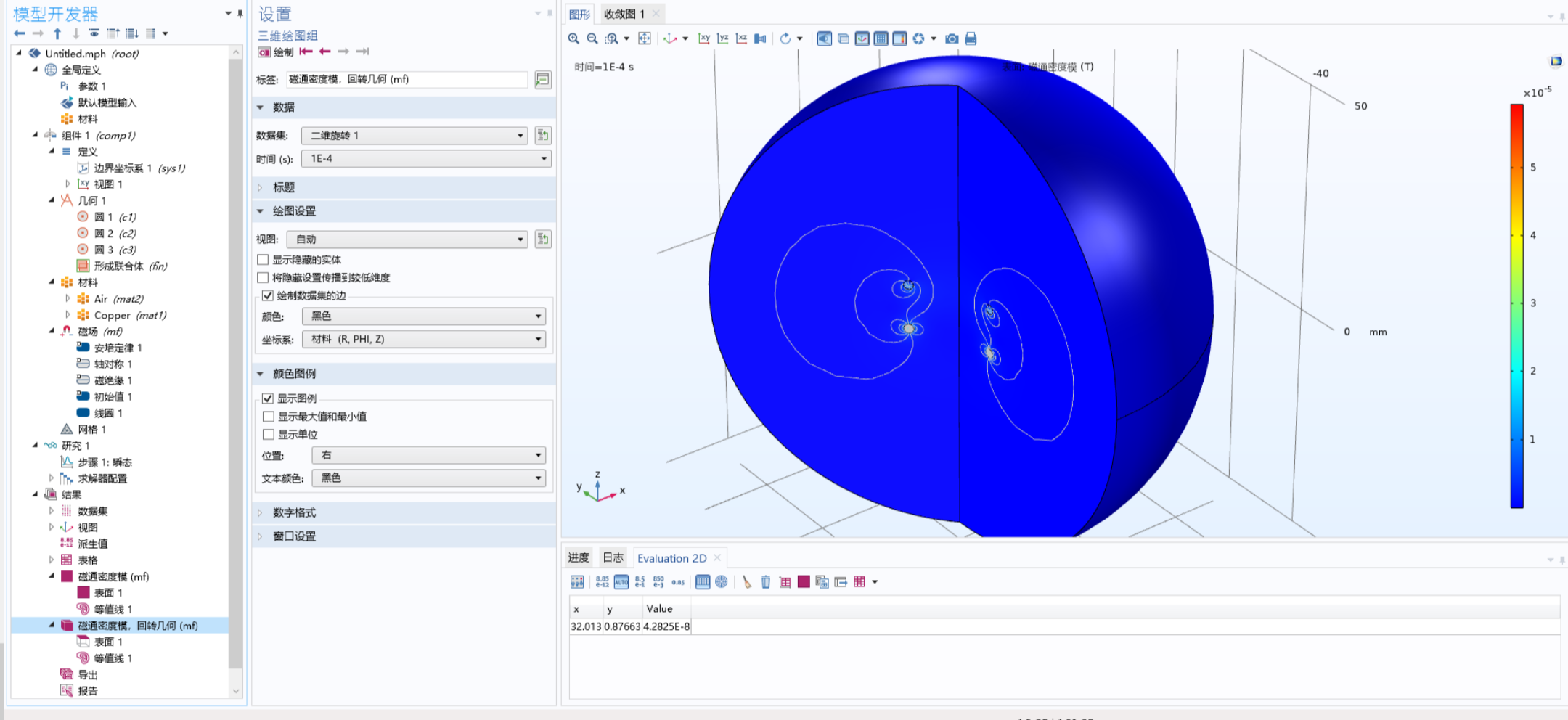Fit the plot with zoom extents
This screenshot has width=1568, height=720.
[645, 38]
